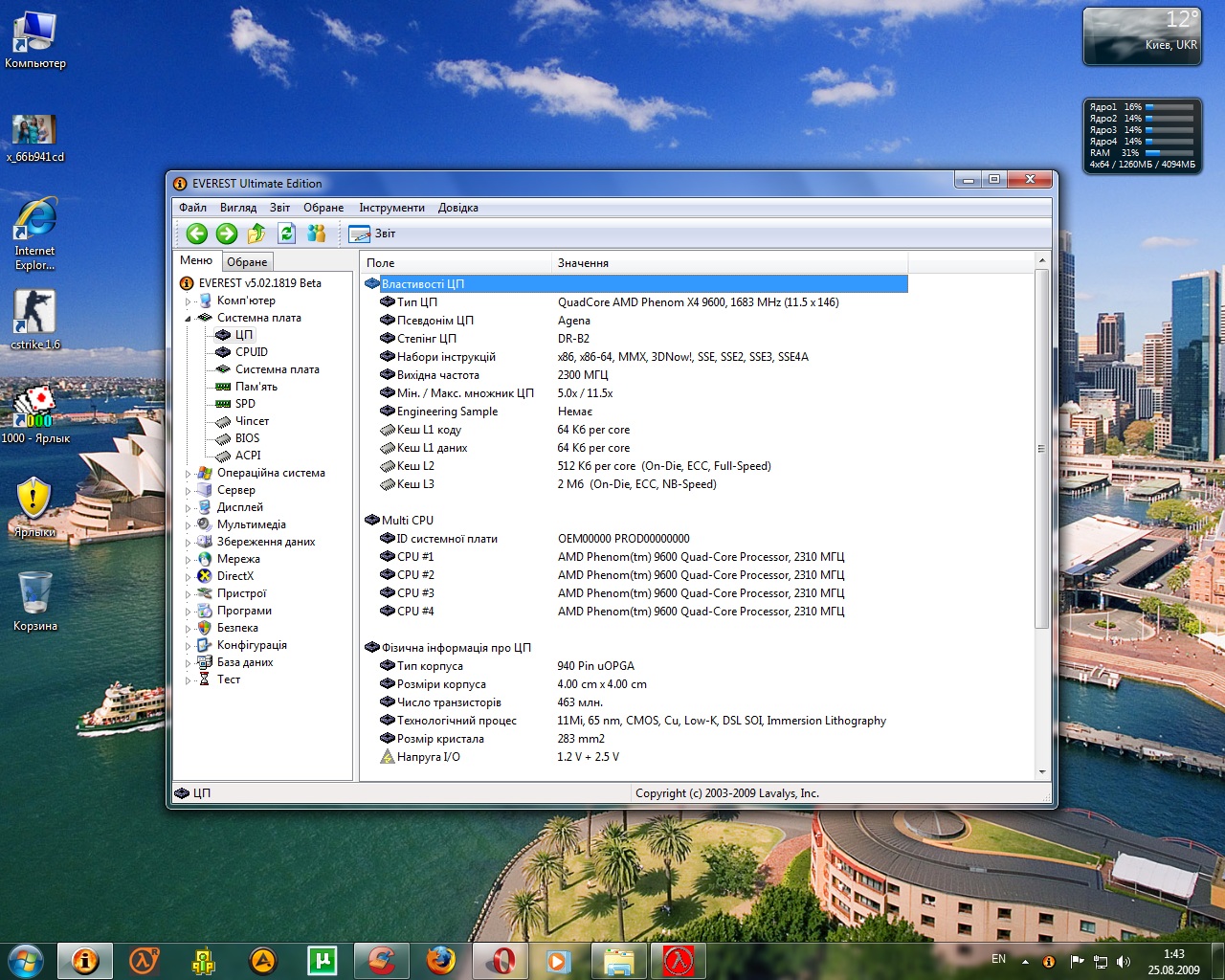The height and width of the screenshot is (980, 1225).
Task: Click the EVEREST icon on the taskbar
Action: click(x=85, y=960)
